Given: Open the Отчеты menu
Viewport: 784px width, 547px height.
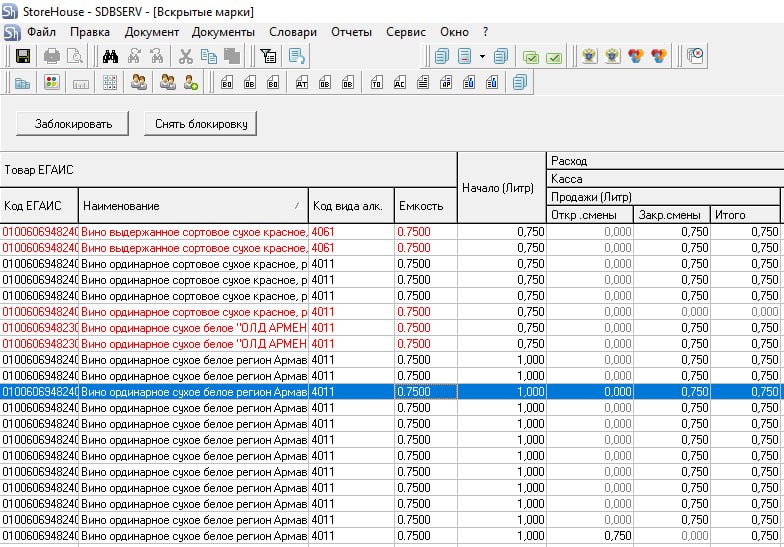Looking at the screenshot, I should tap(351, 32).
